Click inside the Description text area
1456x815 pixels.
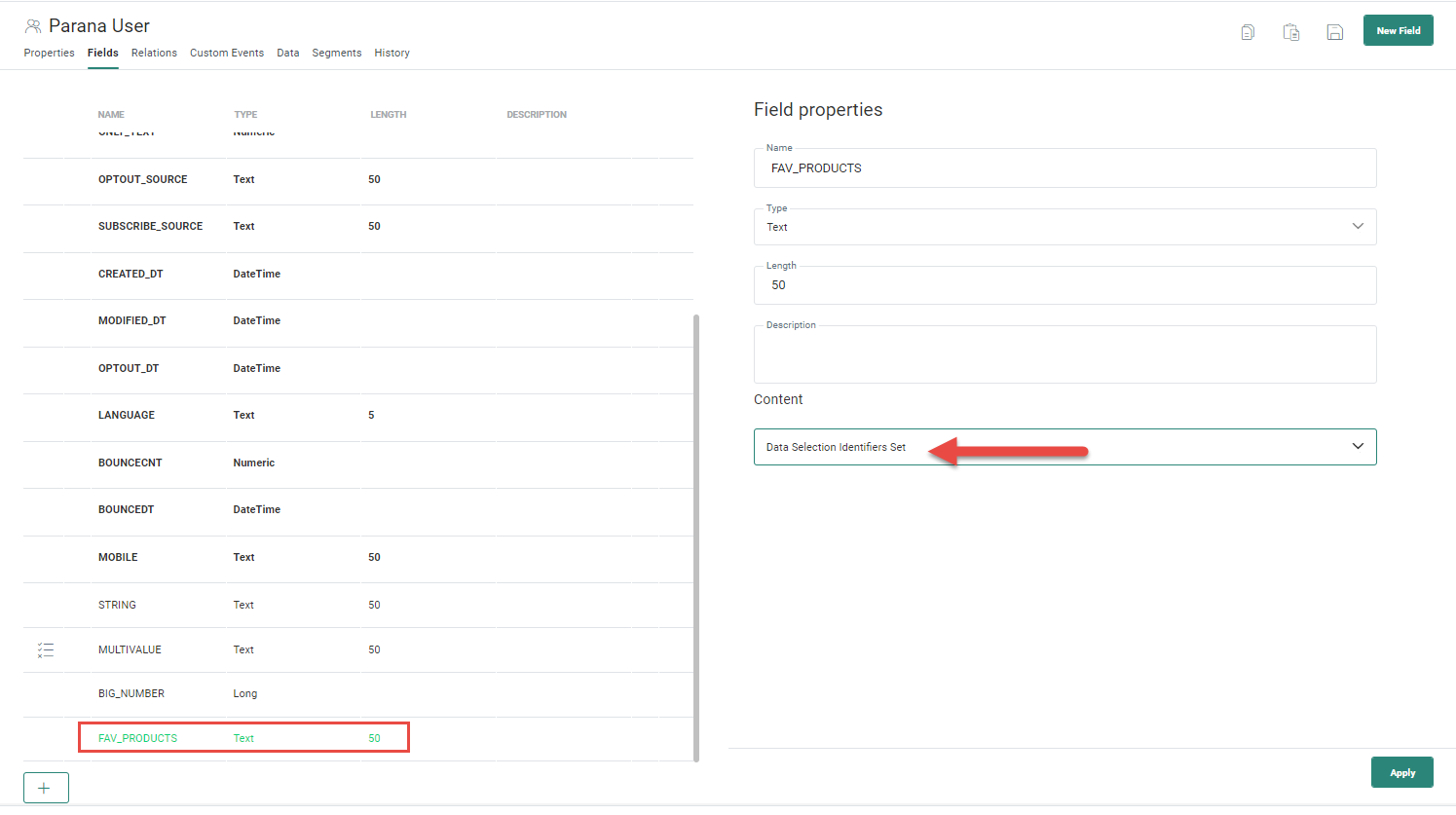tap(1064, 355)
